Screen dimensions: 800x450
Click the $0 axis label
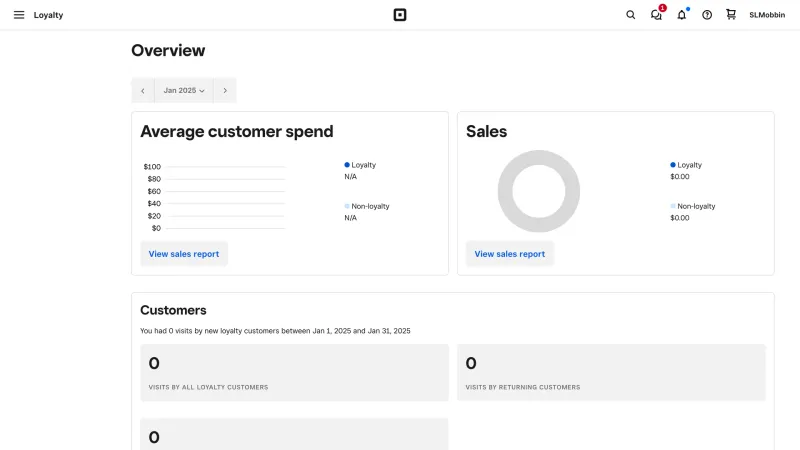point(156,228)
